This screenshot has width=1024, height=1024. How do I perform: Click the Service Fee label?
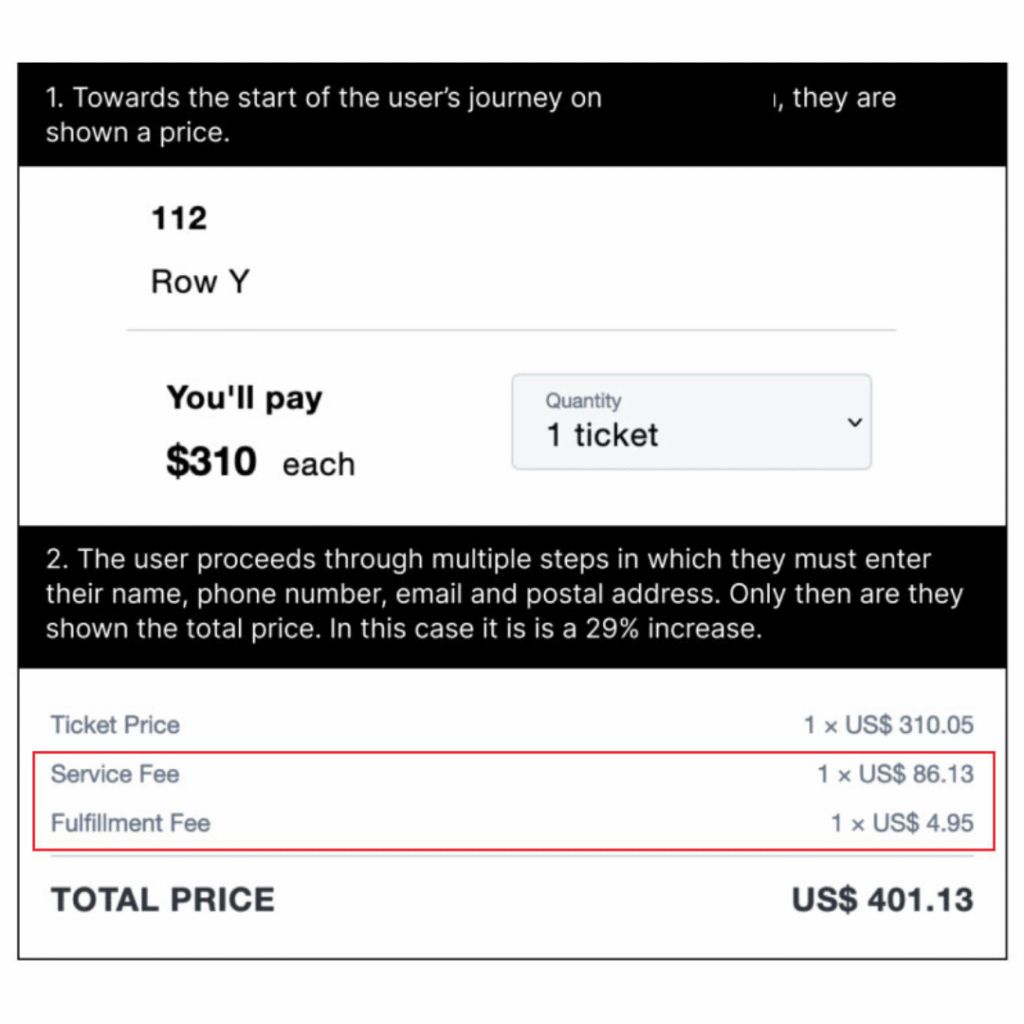tap(114, 774)
